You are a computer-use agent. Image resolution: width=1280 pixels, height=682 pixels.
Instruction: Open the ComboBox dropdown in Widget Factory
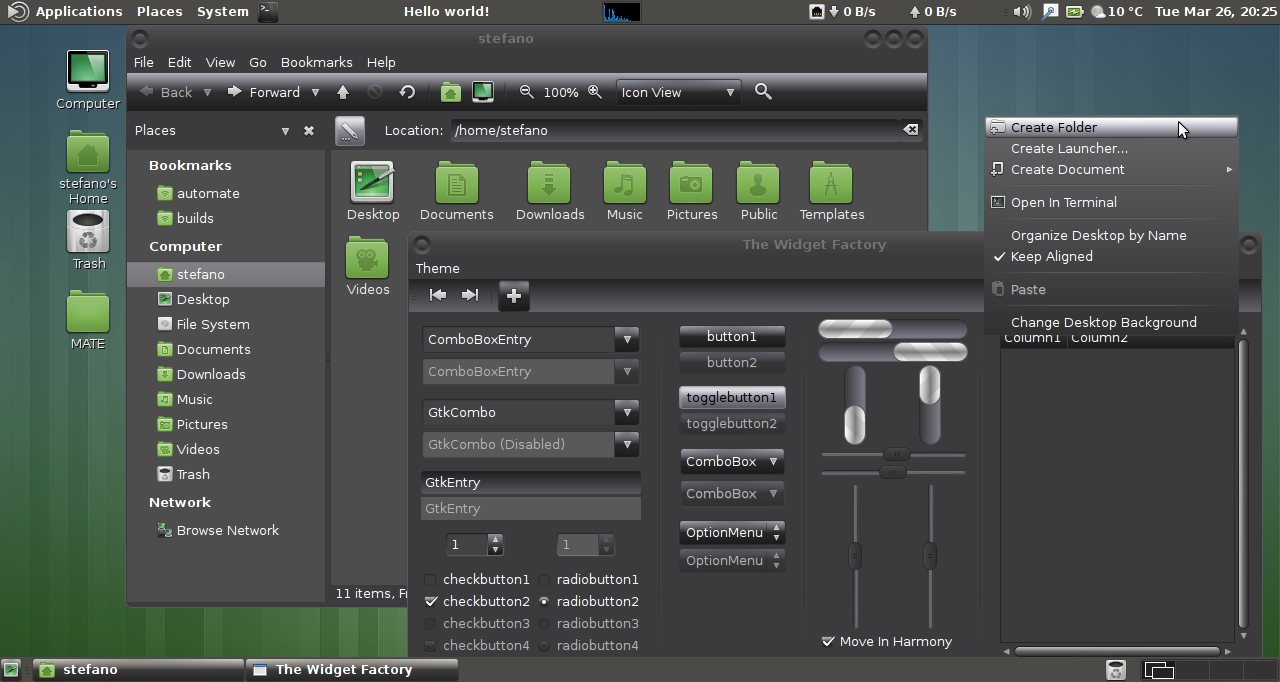(732, 461)
